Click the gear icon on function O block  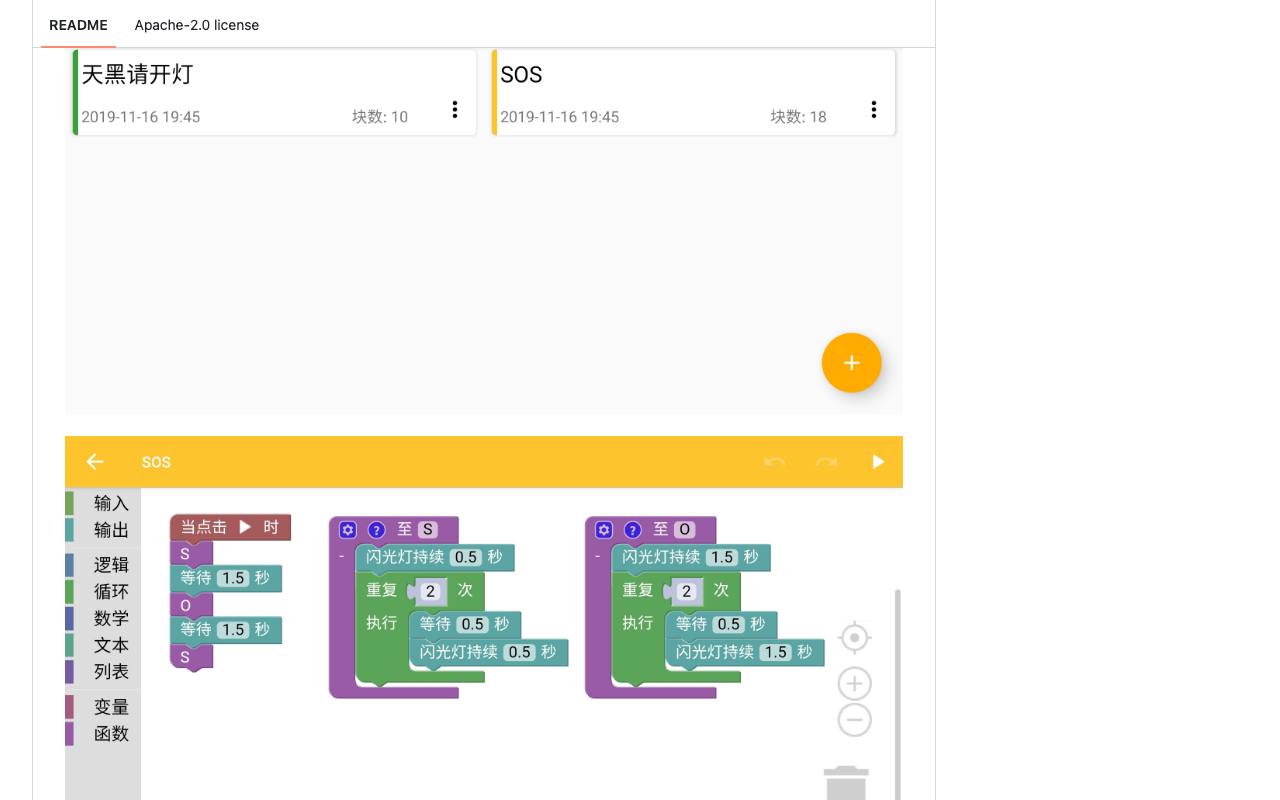[603, 530]
